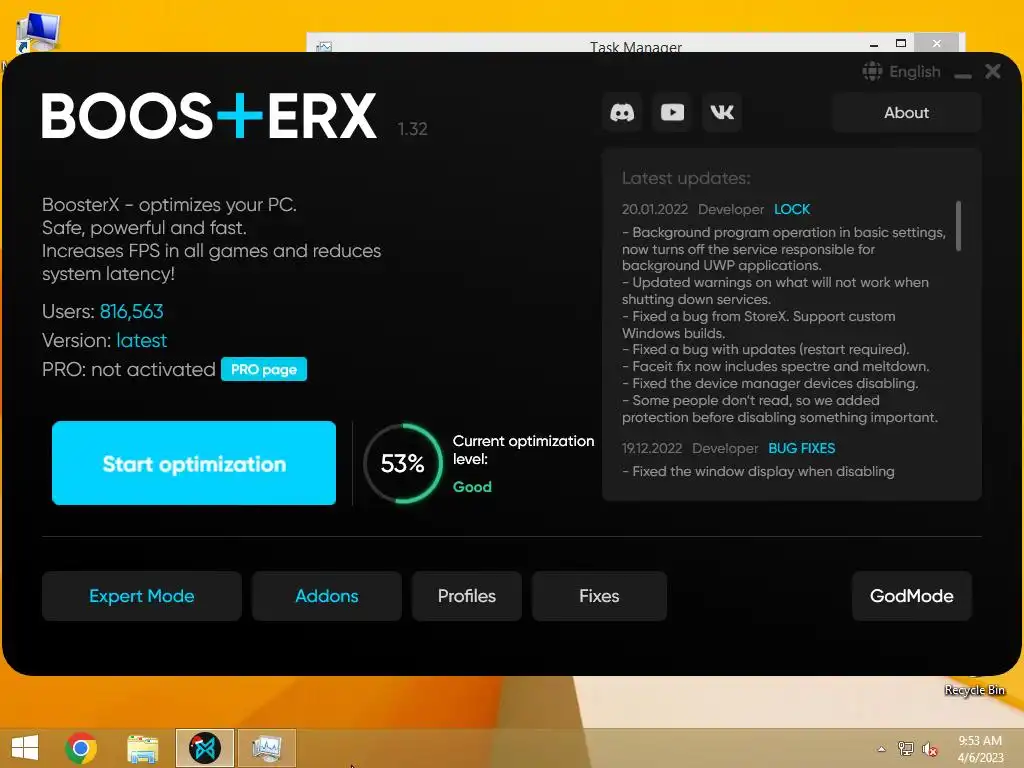This screenshot has width=1024, height=768.
Task: Open the Recycle Bin desktop icon
Action: 974,690
